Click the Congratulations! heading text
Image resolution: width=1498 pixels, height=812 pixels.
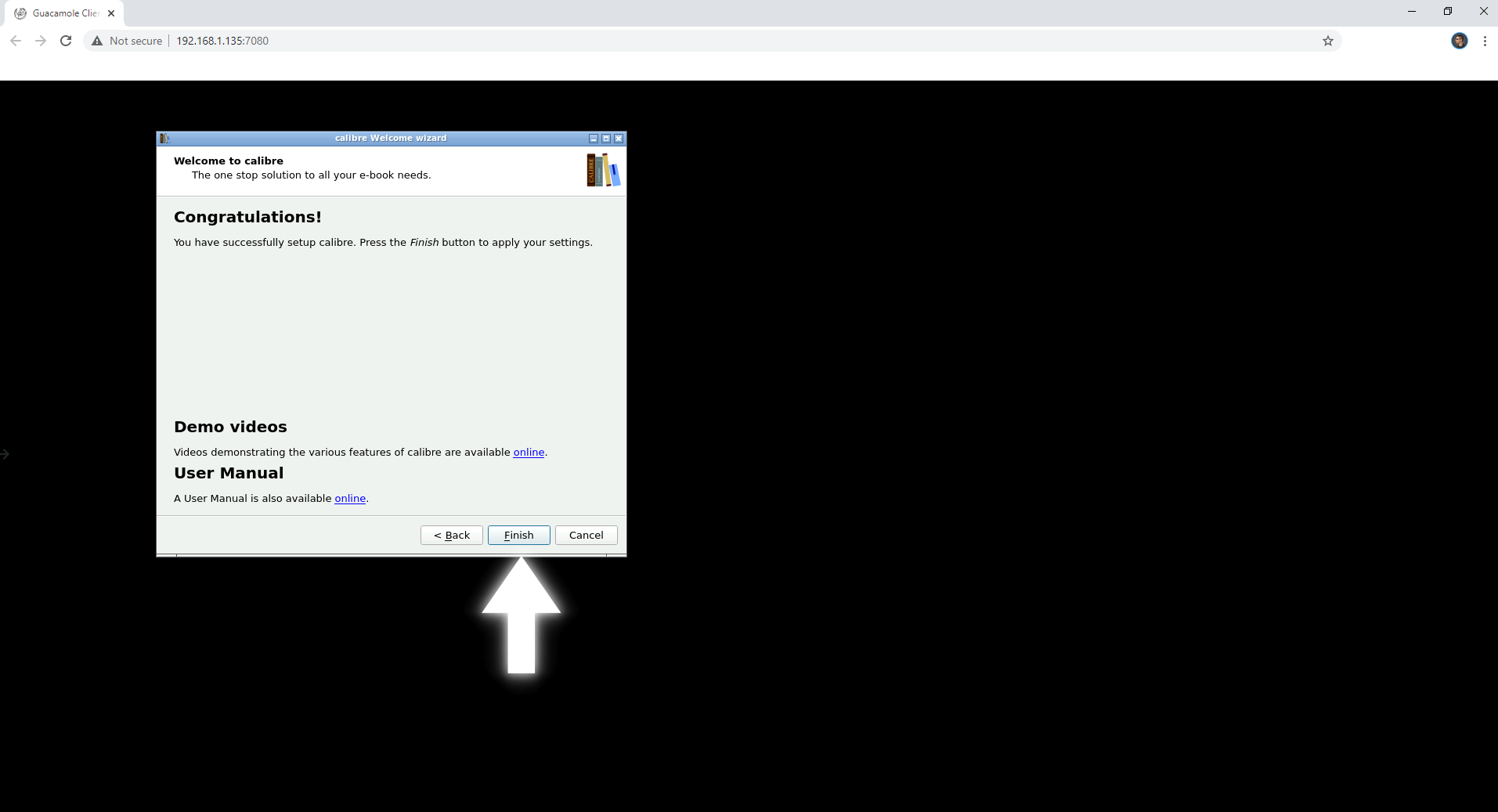[247, 217]
